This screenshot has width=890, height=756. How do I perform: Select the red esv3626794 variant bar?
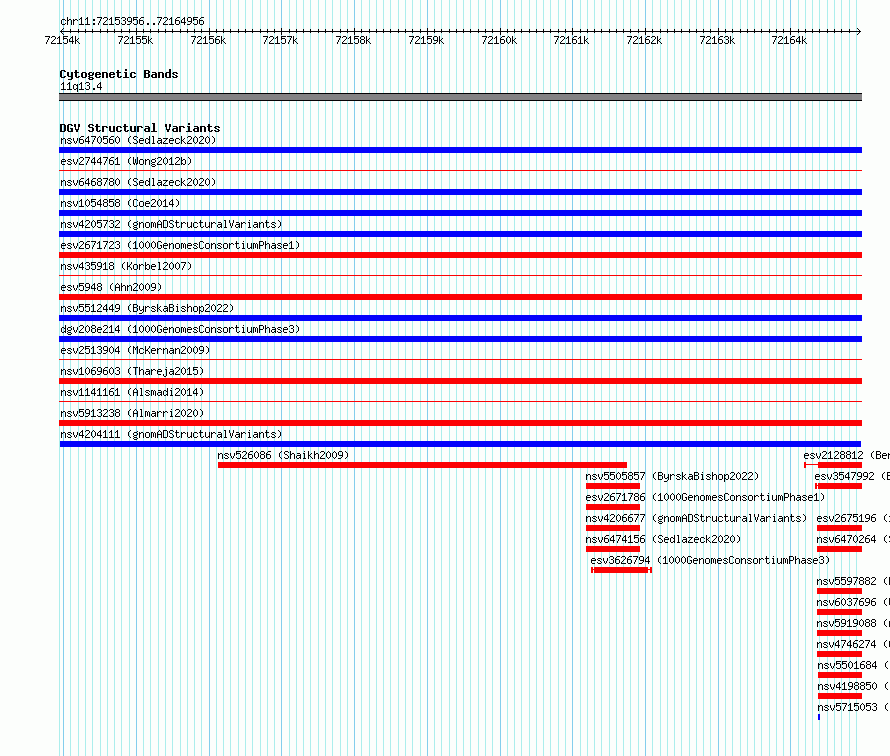622,570
